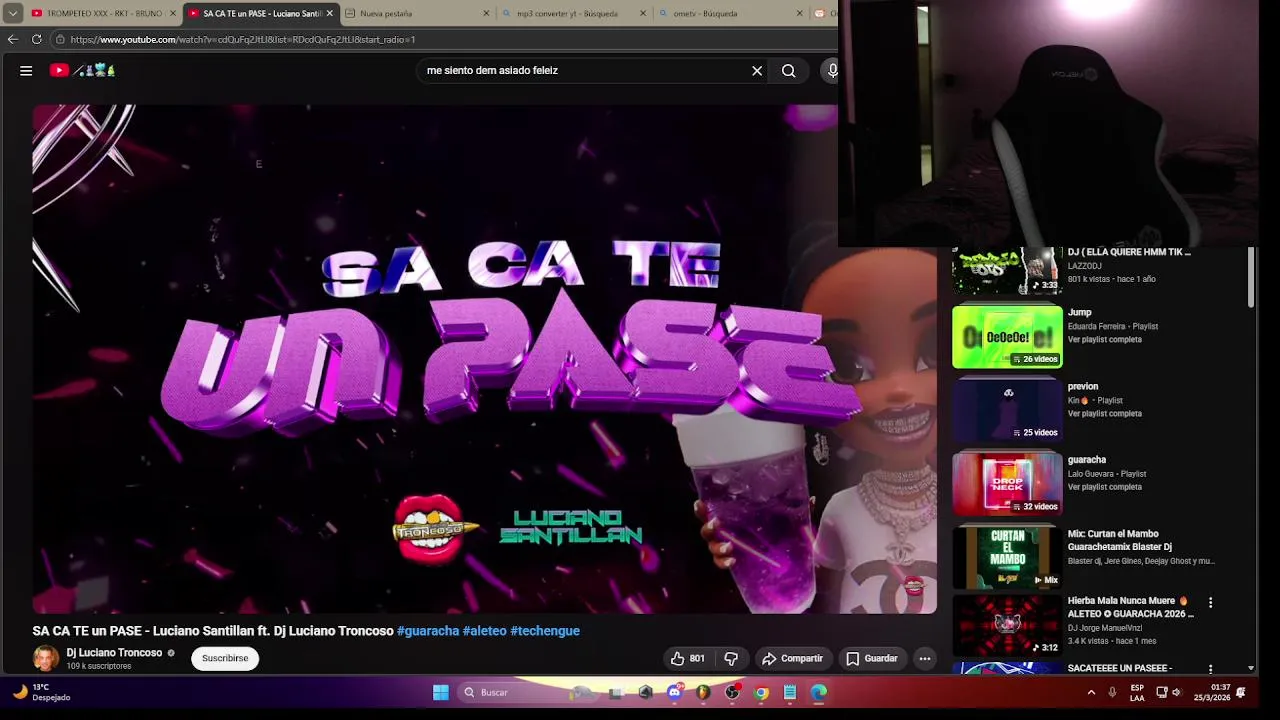Dislike the video with thumbs down
The width and height of the screenshot is (1280, 720).
coord(731,659)
